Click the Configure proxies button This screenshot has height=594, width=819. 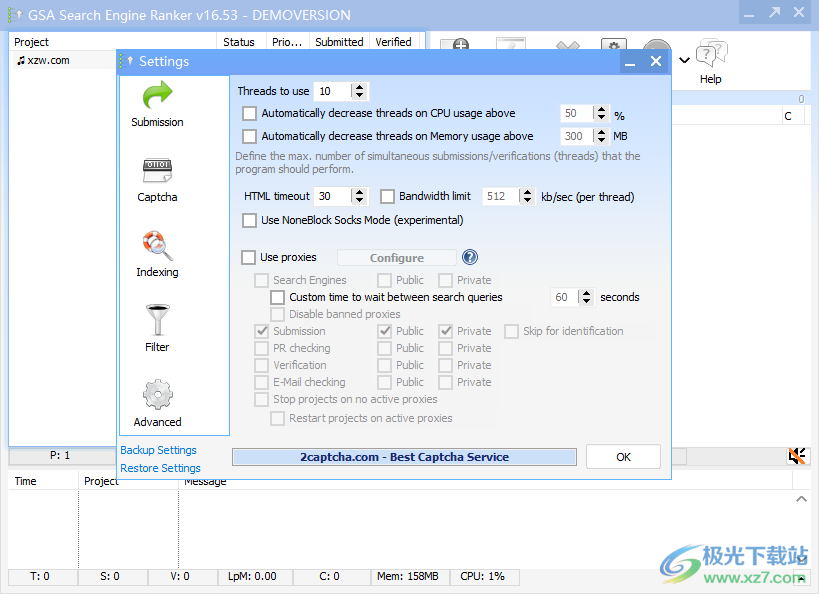(397, 258)
